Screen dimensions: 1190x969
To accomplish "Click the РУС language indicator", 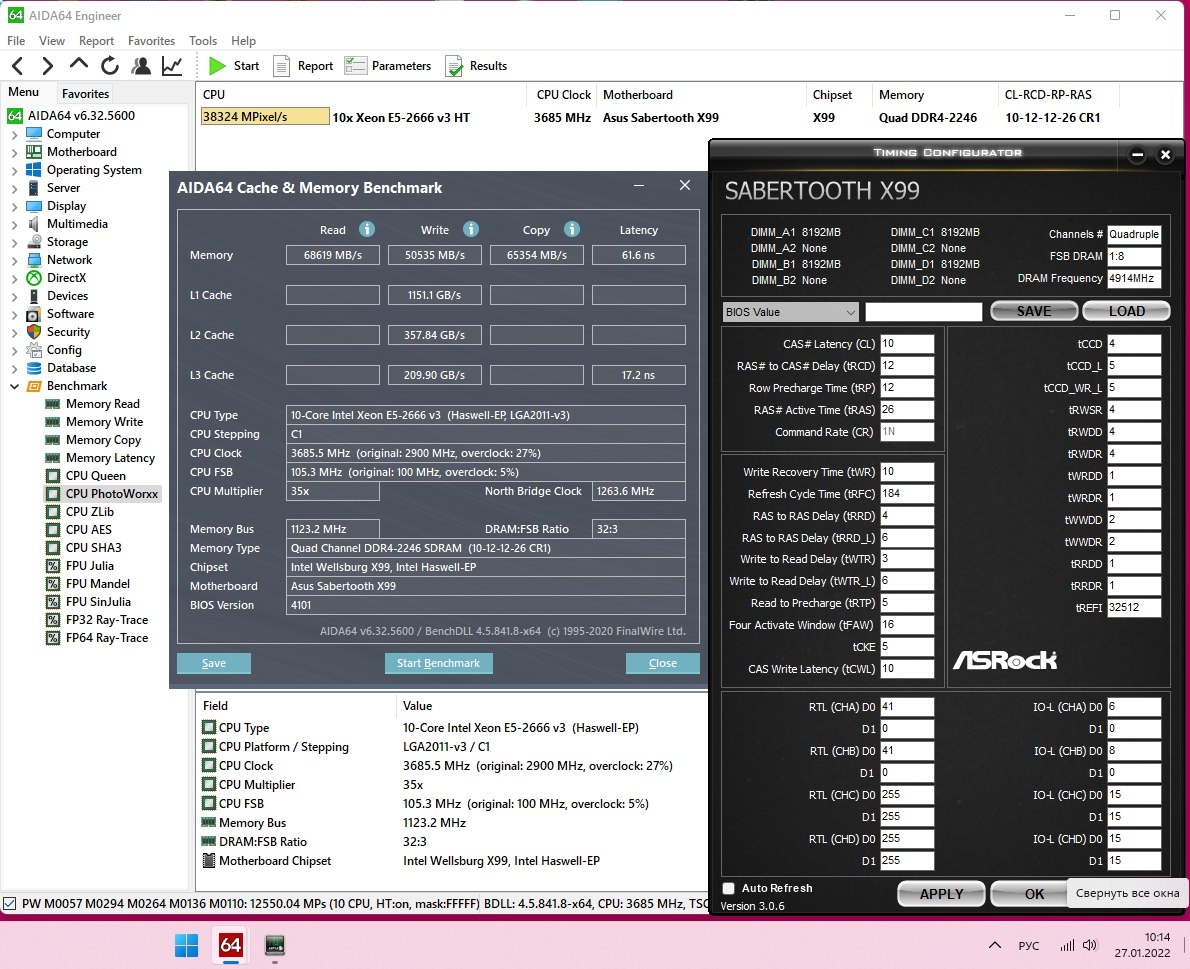I will [x=1028, y=945].
